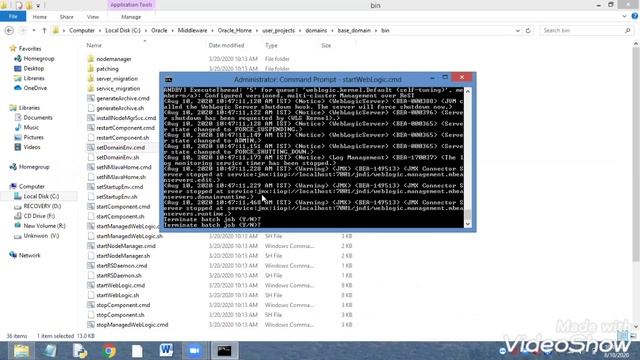The image size is (640, 360).
Task: Open the Explorer help icon
Action: point(635,16)
